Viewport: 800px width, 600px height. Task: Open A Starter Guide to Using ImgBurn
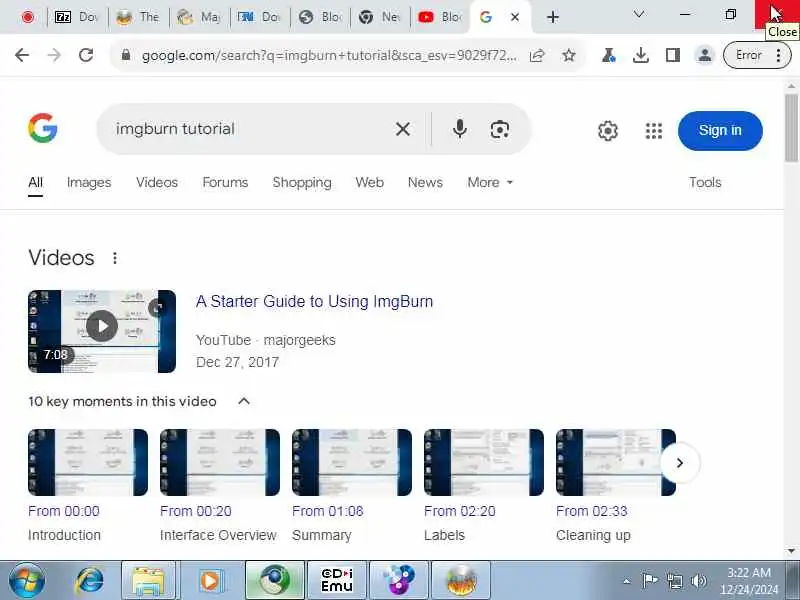[x=314, y=302]
